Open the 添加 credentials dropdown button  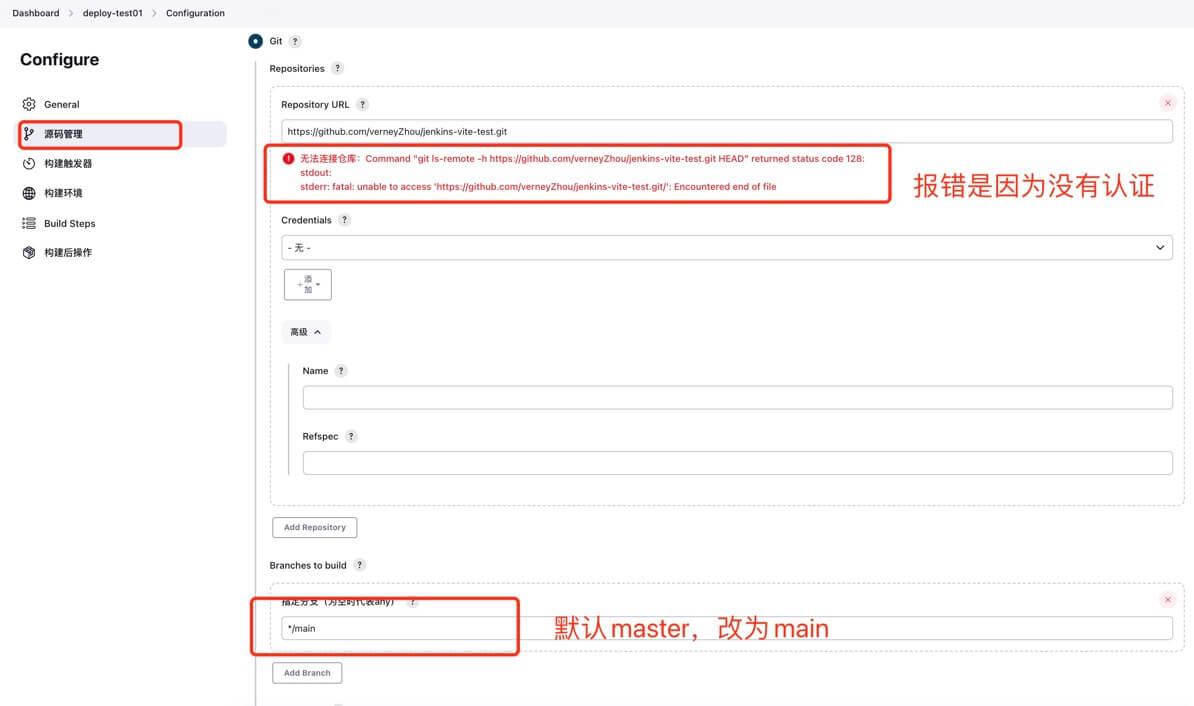[308, 285]
